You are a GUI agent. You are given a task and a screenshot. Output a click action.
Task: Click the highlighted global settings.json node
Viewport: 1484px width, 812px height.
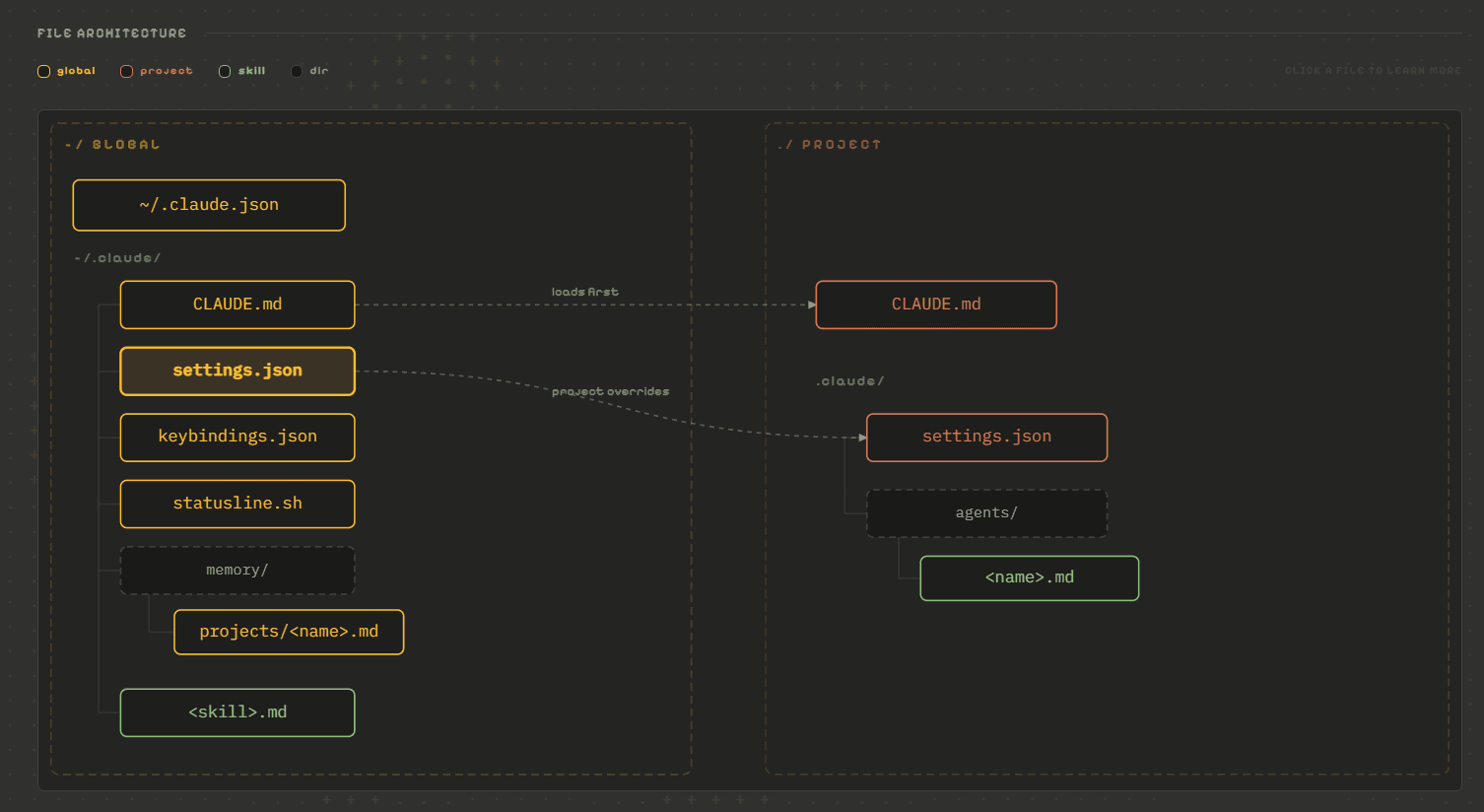pos(237,371)
